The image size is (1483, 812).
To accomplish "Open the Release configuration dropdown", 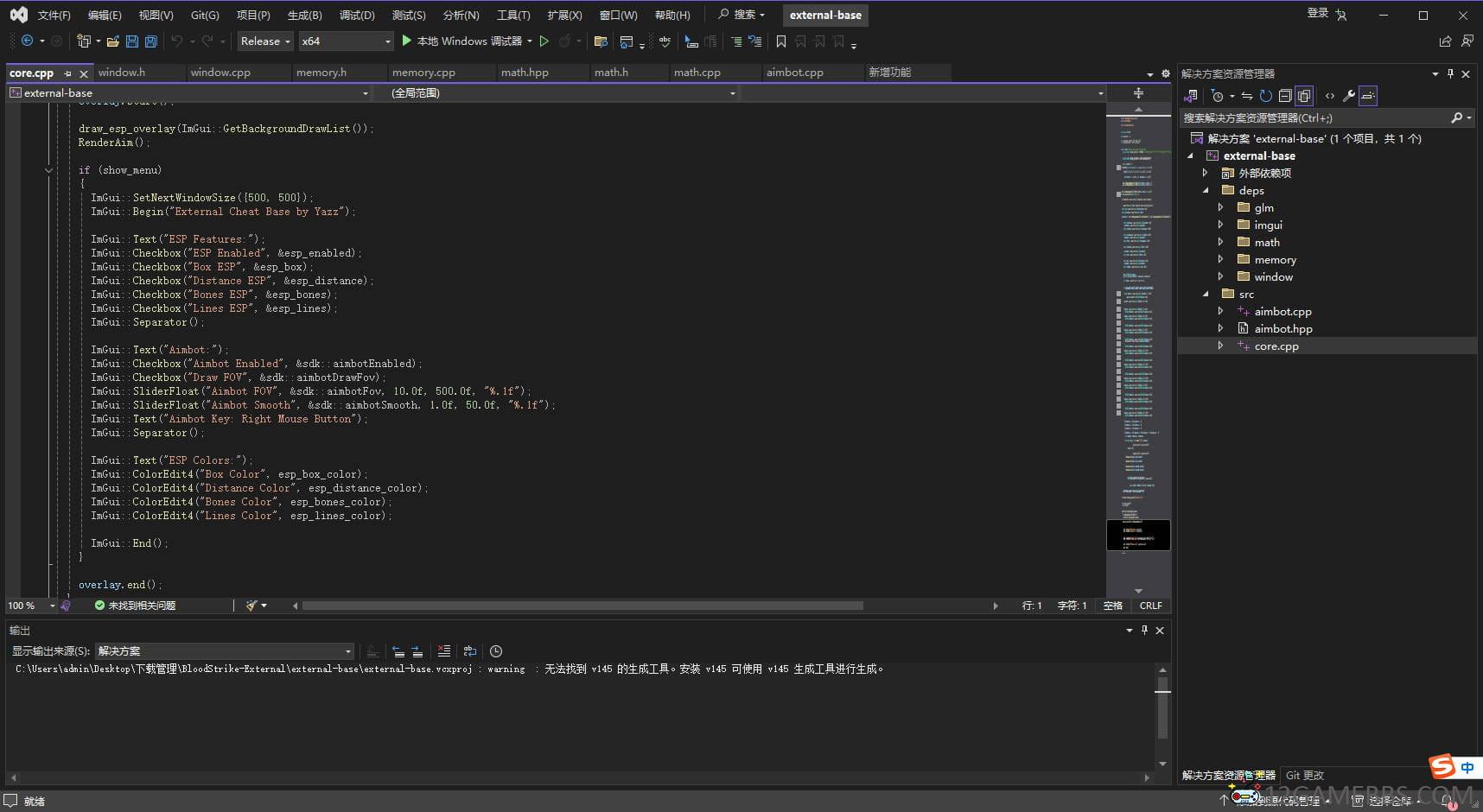I will [265, 41].
